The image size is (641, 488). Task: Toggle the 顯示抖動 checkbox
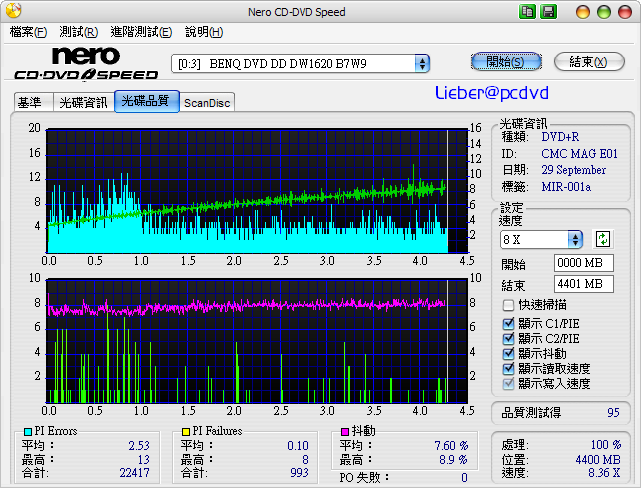click(x=509, y=353)
